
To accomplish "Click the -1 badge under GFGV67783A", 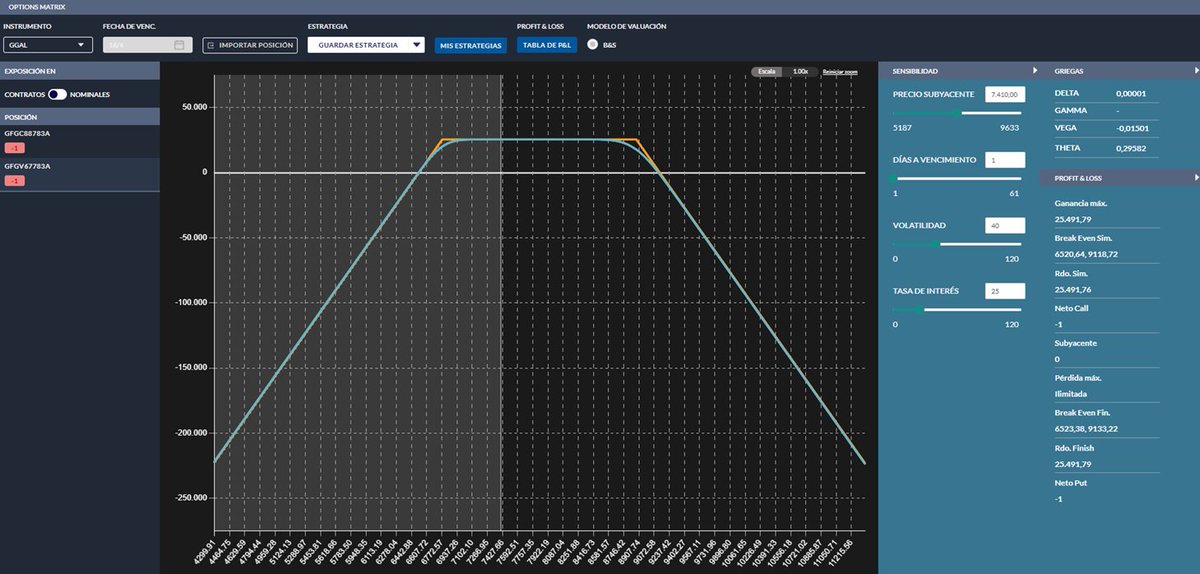I will (x=14, y=181).
